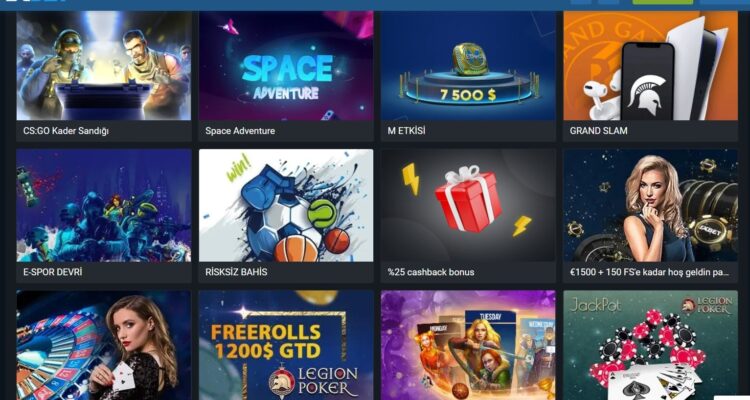Open the GRAND SLAM gadgets banner
750x400 pixels.
coord(651,66)
